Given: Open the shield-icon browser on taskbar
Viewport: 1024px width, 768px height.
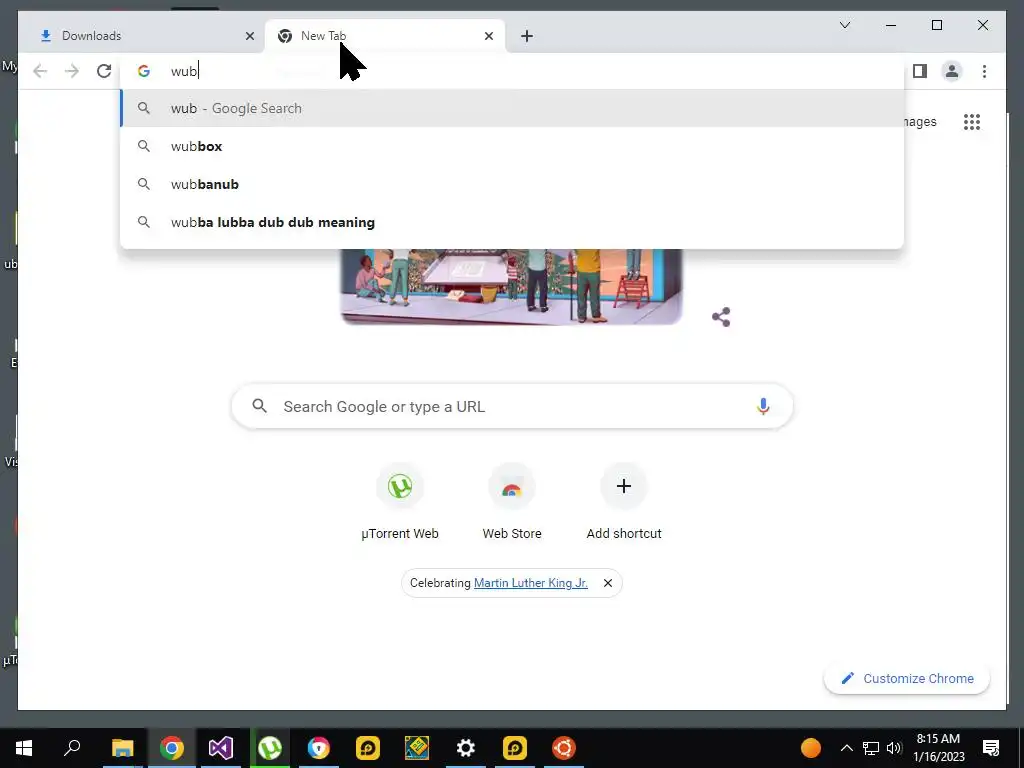Looking at the screenshot, I should pyautogui.click(x=319, y=748).
